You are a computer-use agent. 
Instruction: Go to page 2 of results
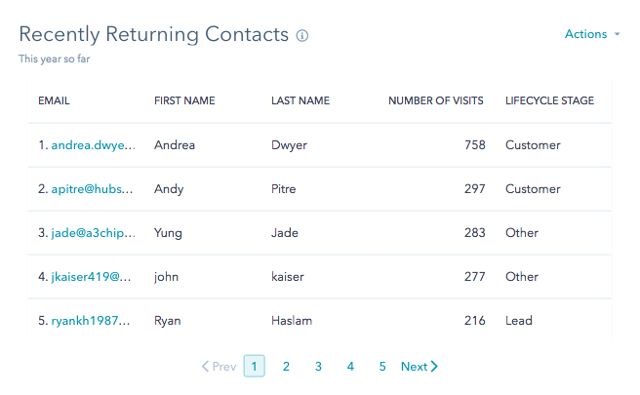coord(286,366)
